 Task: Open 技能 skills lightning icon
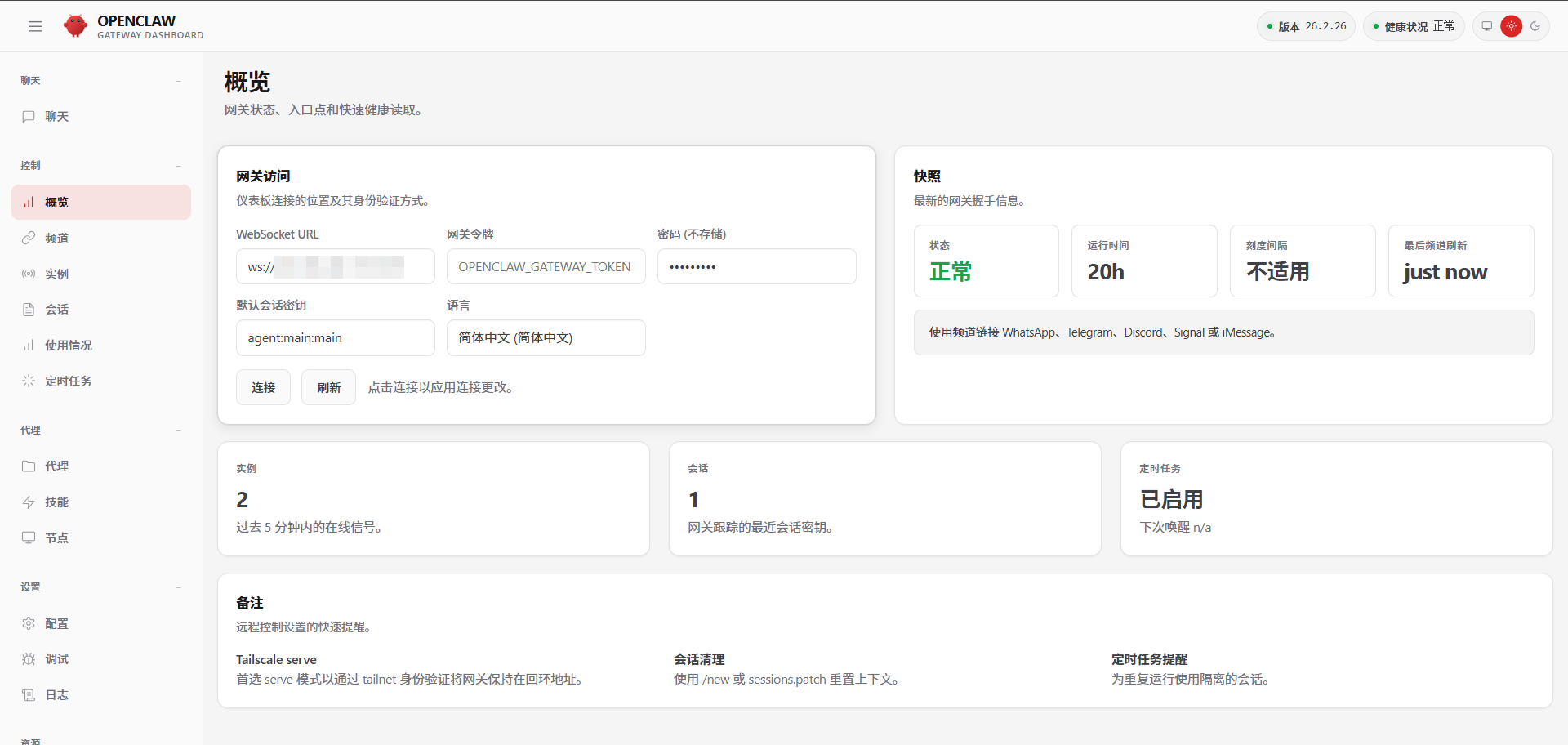29,502
